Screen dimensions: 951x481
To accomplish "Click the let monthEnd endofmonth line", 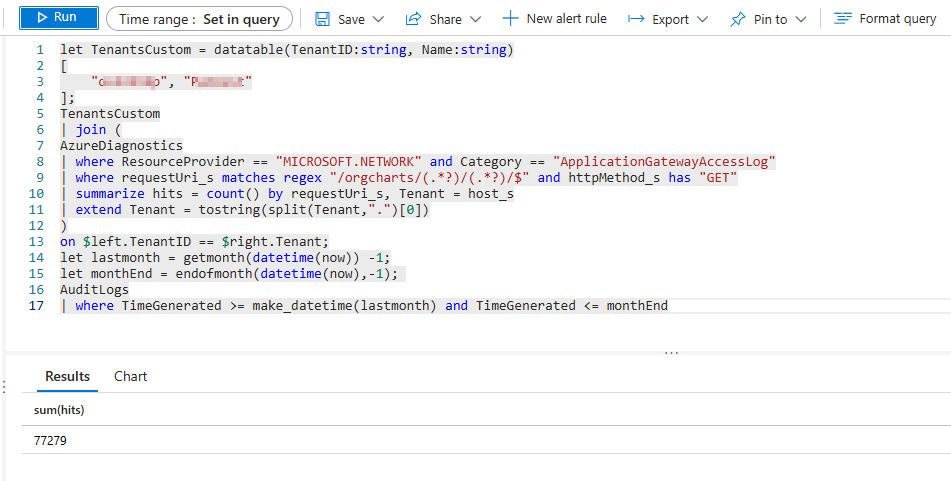I will 229,274.
